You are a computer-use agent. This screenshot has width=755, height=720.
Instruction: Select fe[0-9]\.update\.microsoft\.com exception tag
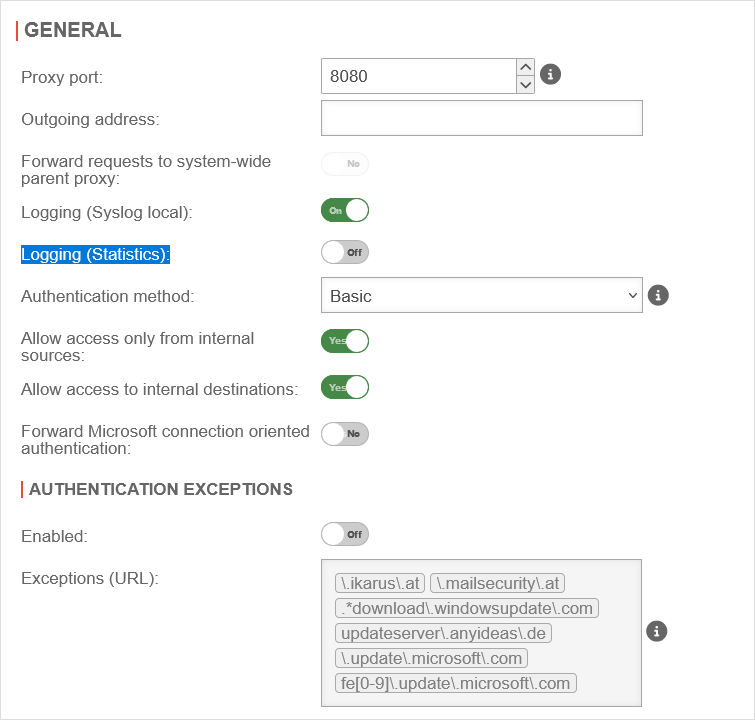(455, 683)
